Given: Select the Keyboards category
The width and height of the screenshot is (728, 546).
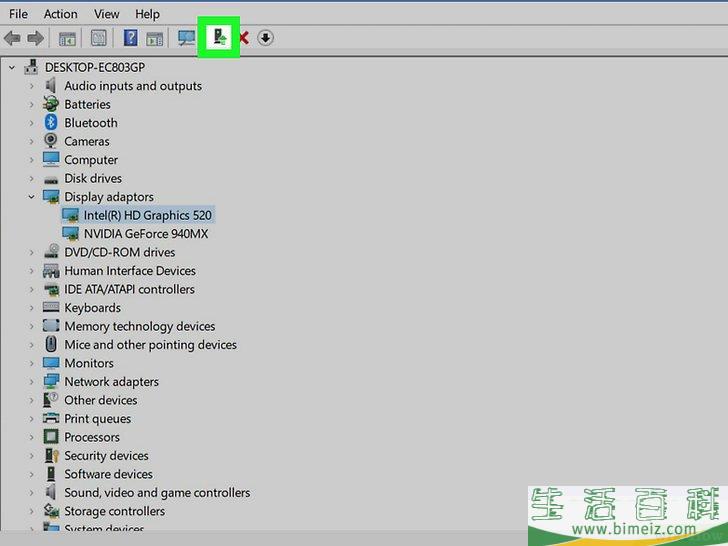Looking at the screenshot, I should 92,308.
